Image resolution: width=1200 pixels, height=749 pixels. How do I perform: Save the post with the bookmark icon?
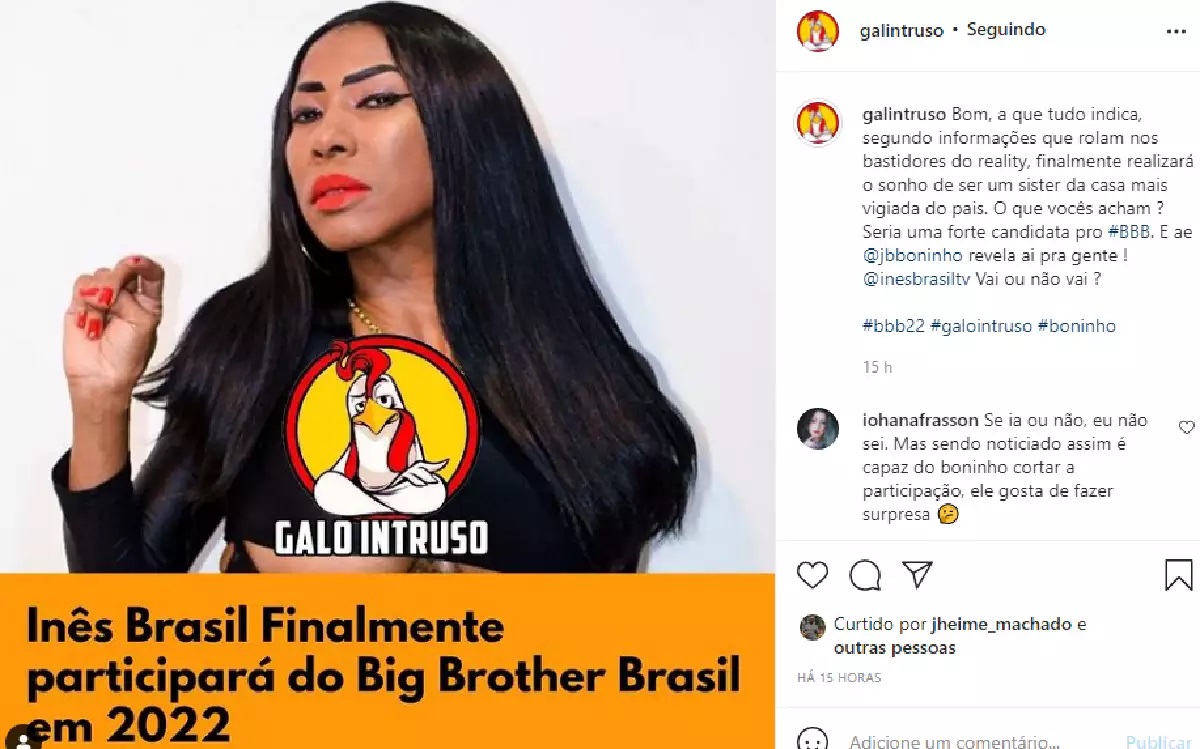tap(1178, 575)
